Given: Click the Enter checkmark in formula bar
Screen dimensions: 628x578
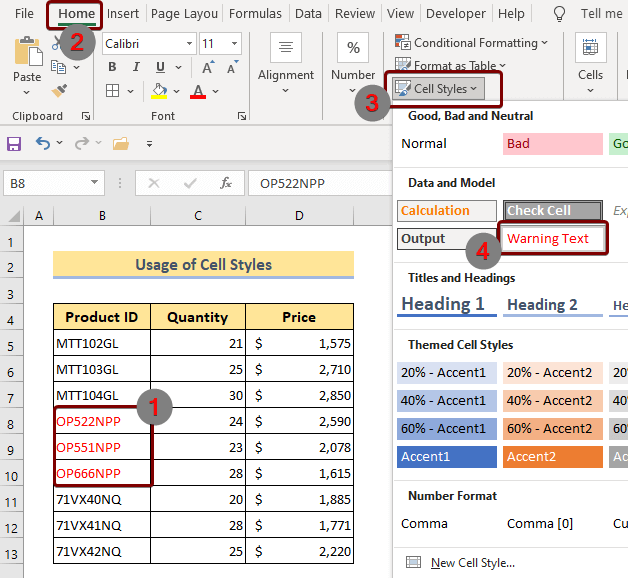Looking at the screenshot, I should pos(190,183).
